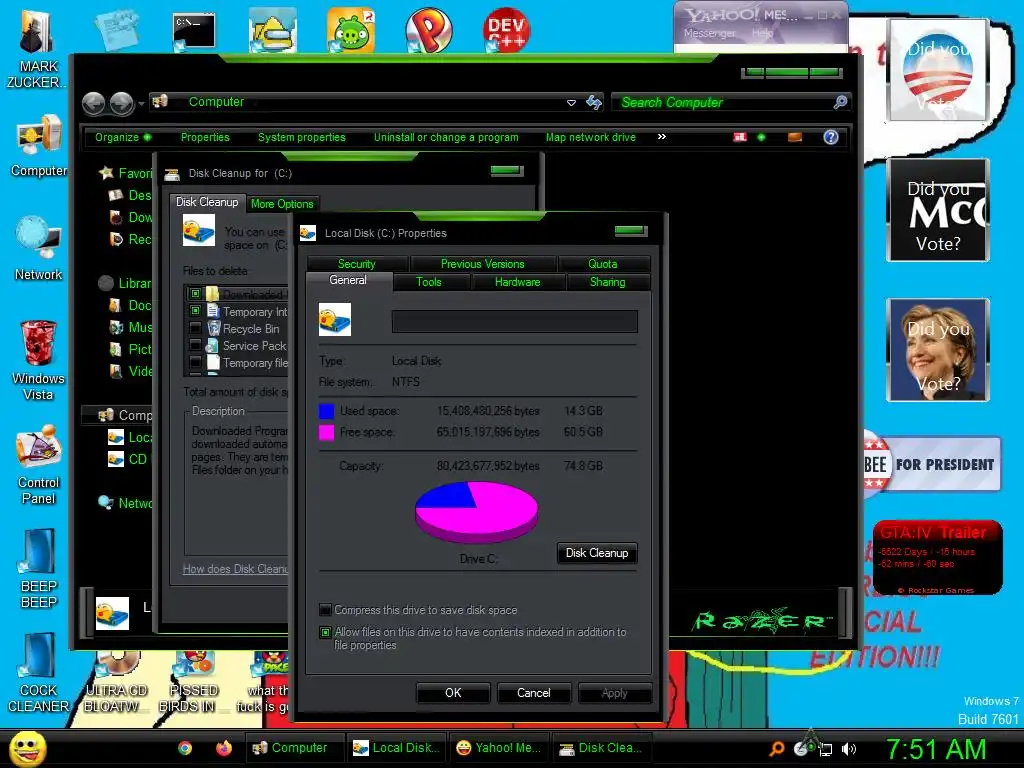Click System properties in Computer toolbar

[302, 137]
